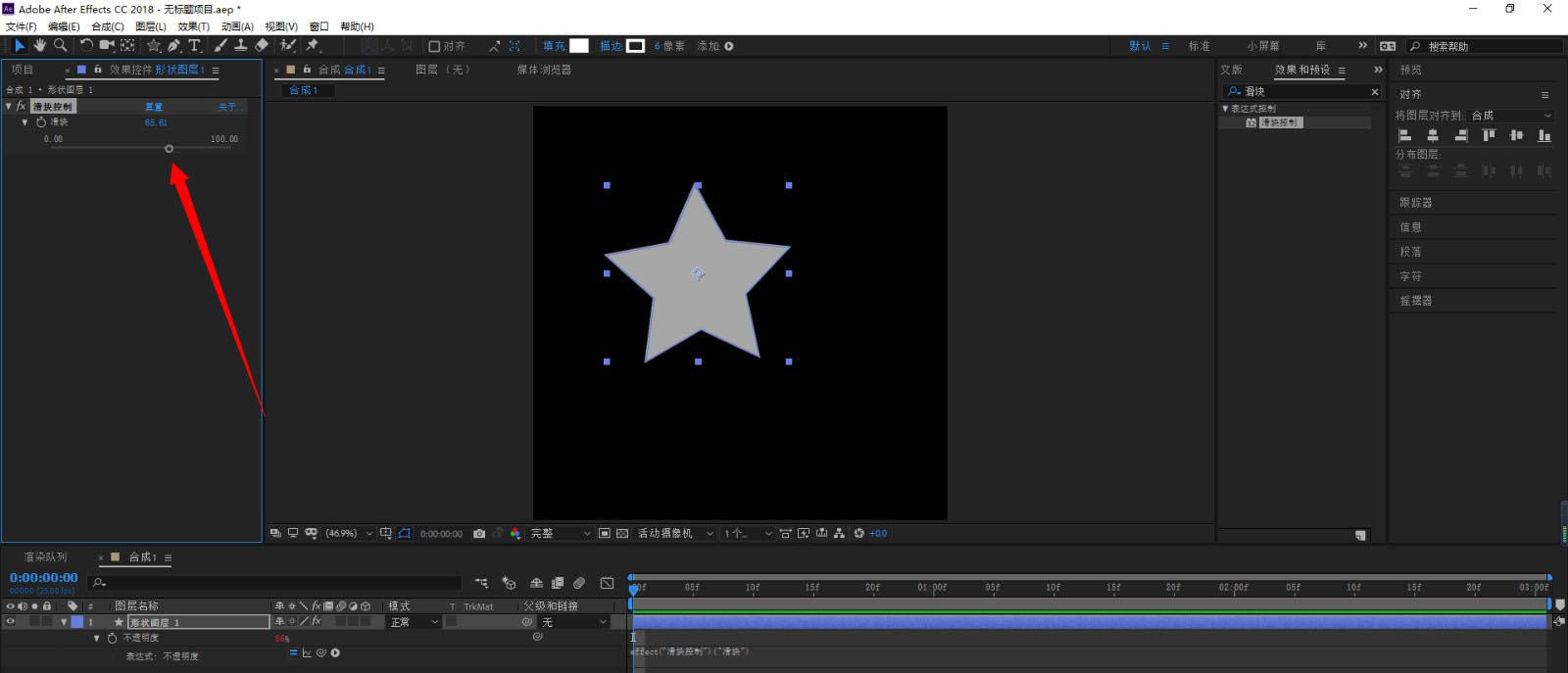Image resolution: width=1568 pixels, height=673 pixels.
Task: Open the 填充 fill color swatch
Action: (579, 46)
